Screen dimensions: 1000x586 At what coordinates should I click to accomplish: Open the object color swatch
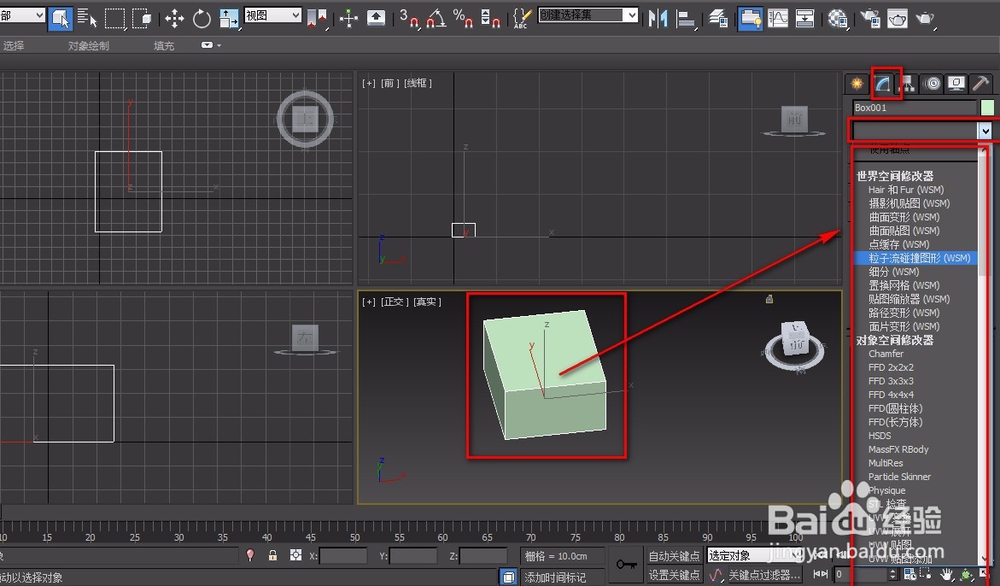(x=987, y=108)
